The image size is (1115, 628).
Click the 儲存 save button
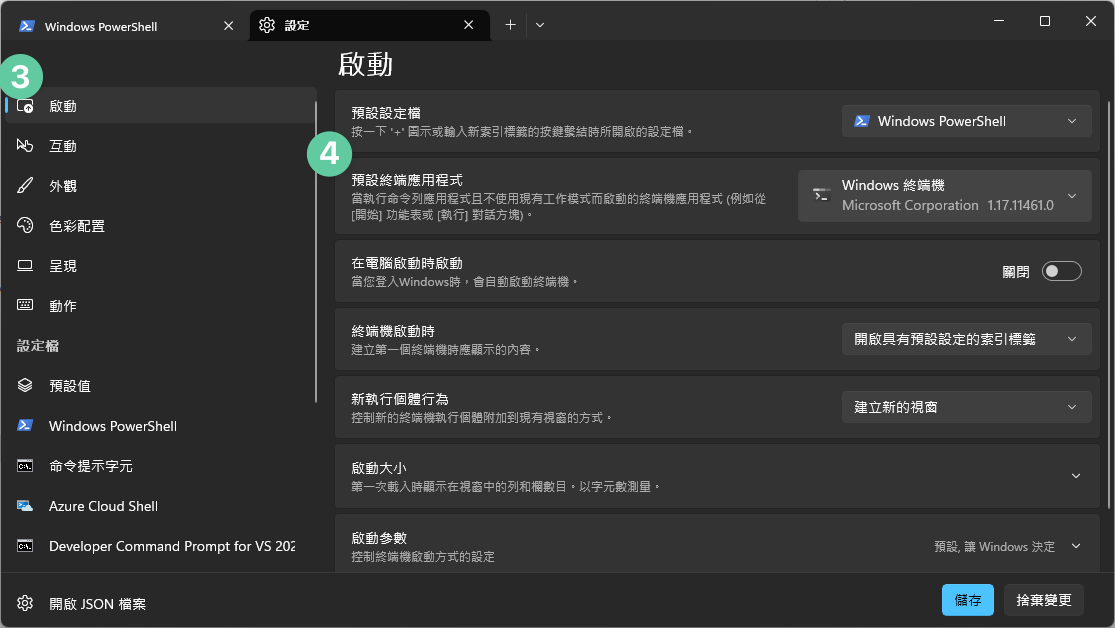click(967, 599)
